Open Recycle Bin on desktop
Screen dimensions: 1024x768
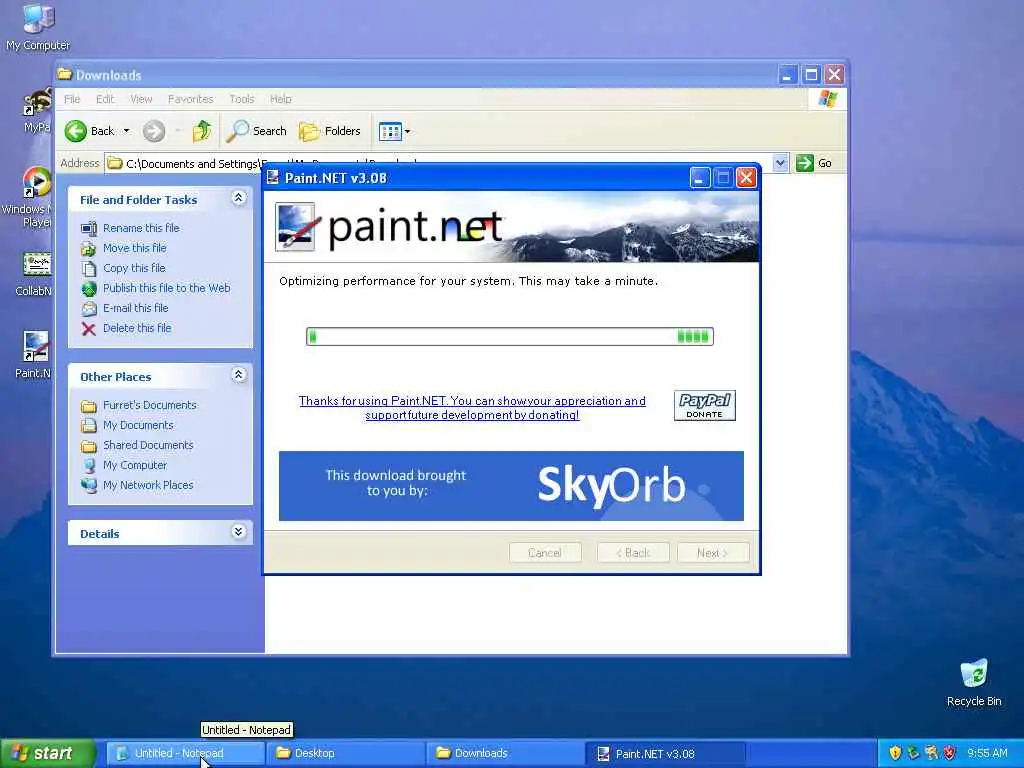974,682
